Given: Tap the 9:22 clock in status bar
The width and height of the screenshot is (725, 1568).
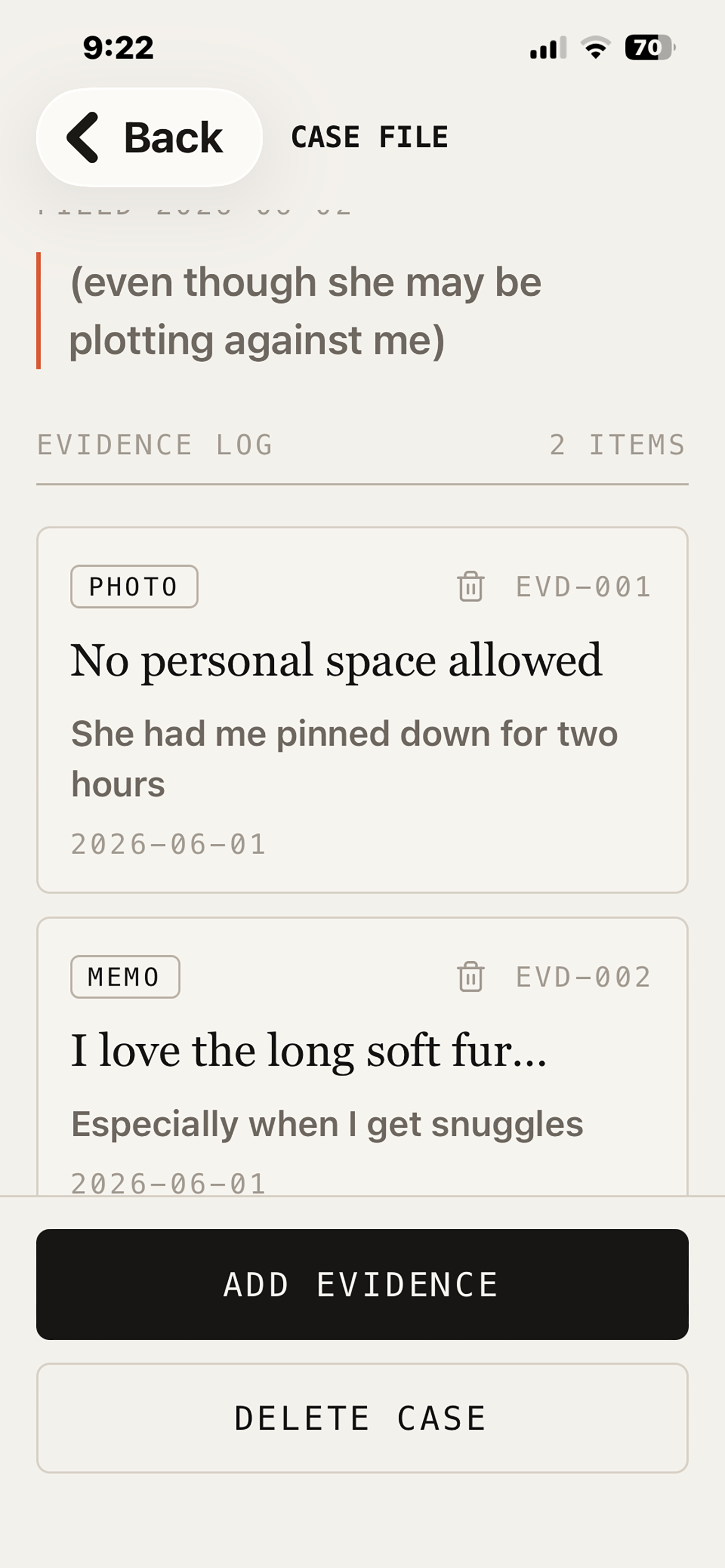Looking at the screenshot, I should pos(118,47).
